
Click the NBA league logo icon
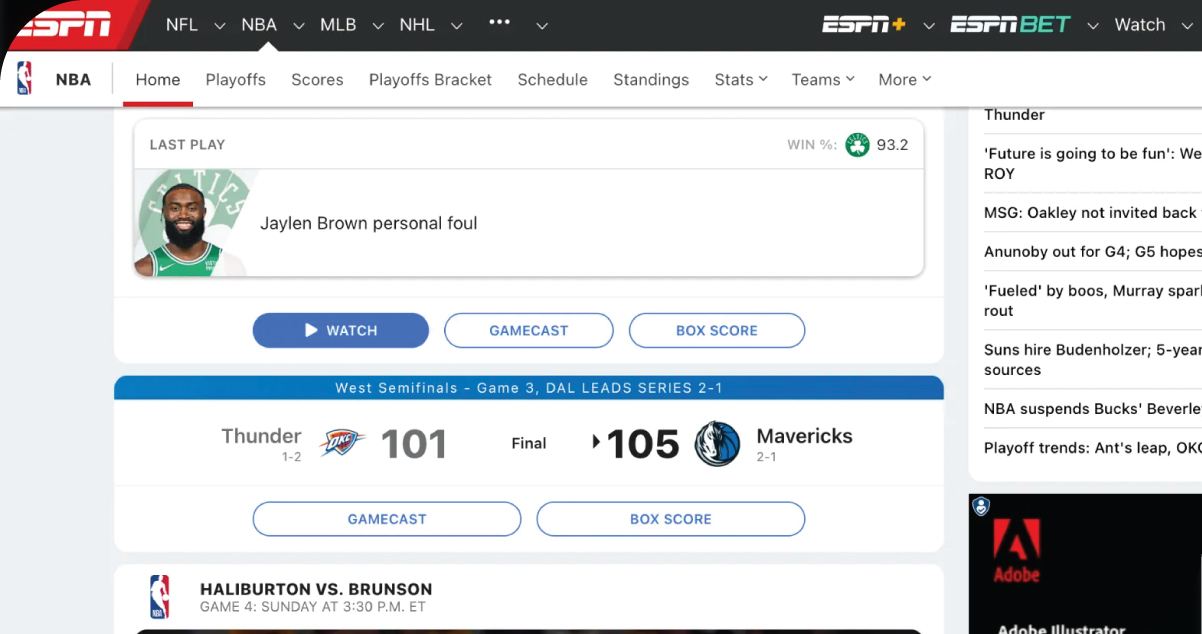click(24, 79)
